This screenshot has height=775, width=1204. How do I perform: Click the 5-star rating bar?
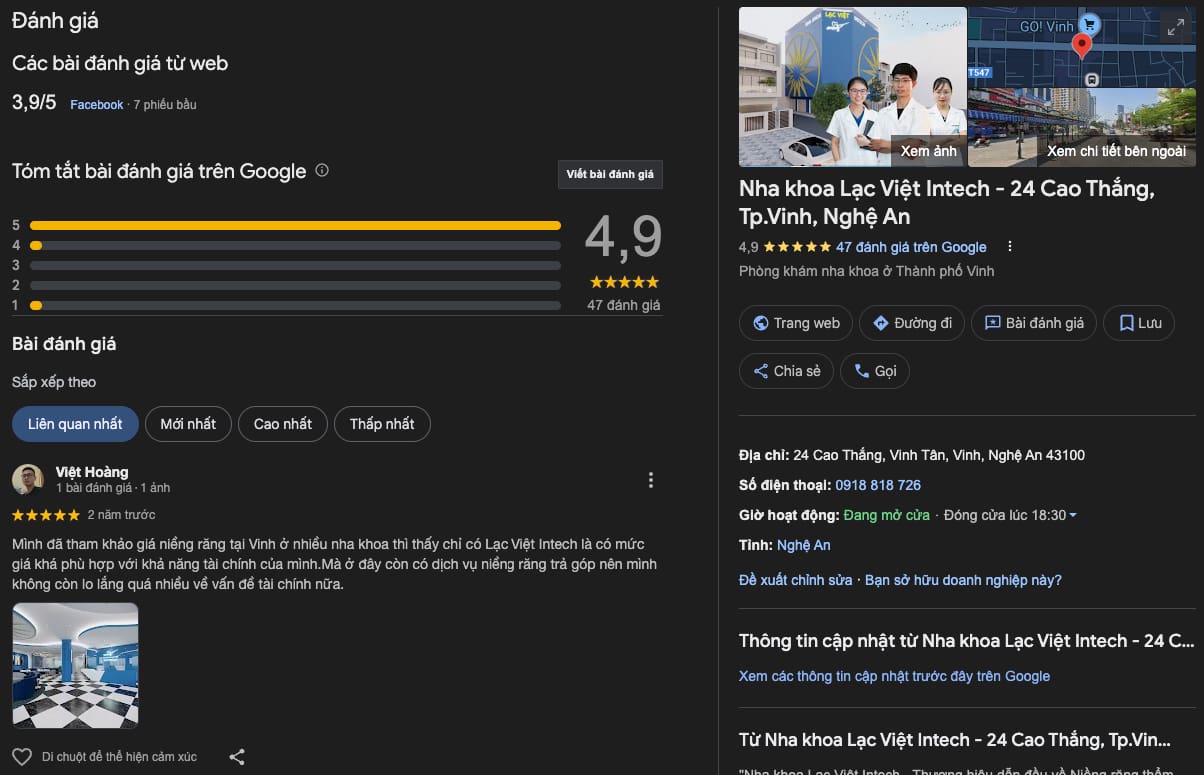pyautogui.click(x=295, y=225)
